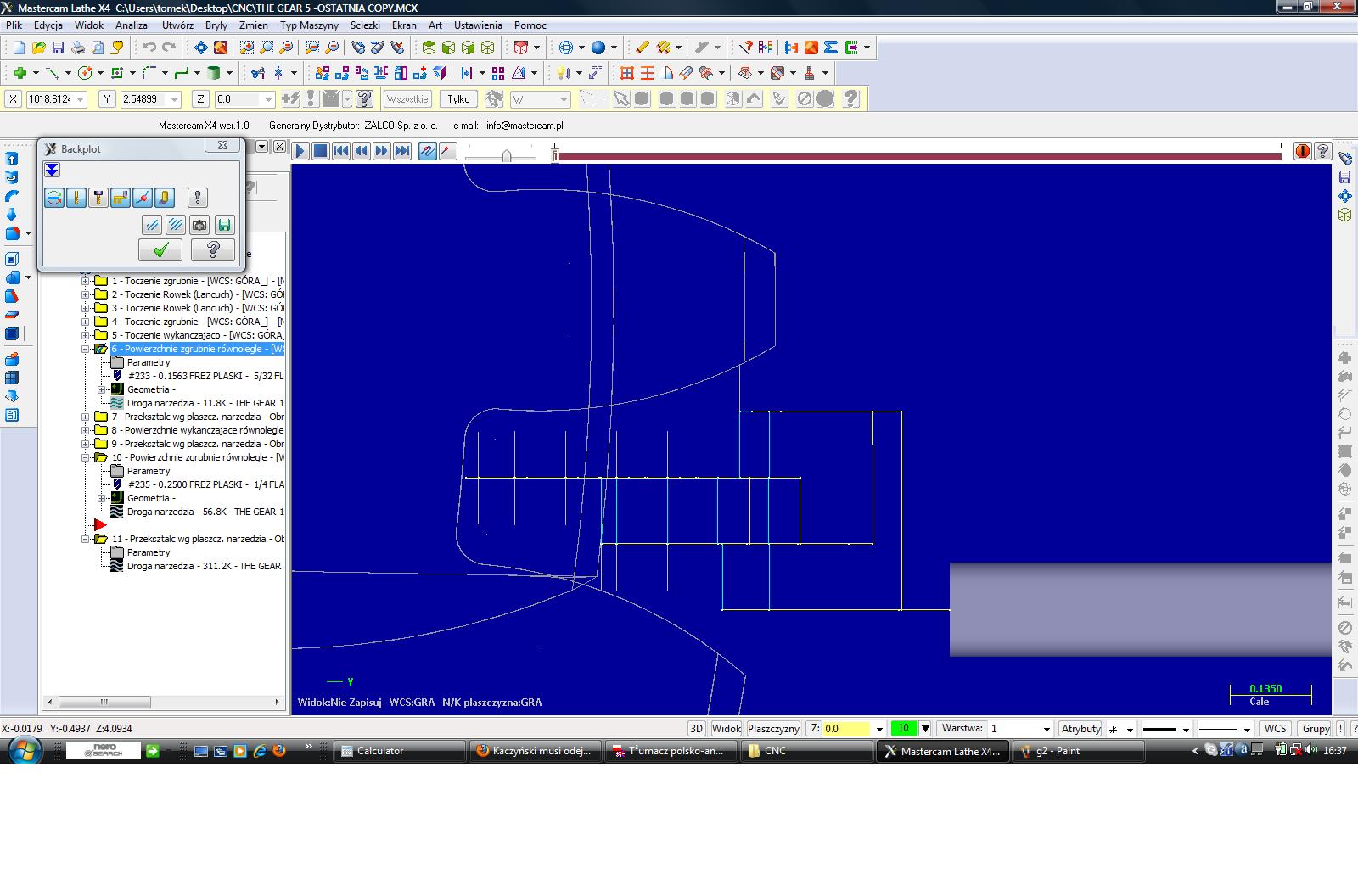
Task: Click the Tylko button in selection bar
Action: coord(458,99)
